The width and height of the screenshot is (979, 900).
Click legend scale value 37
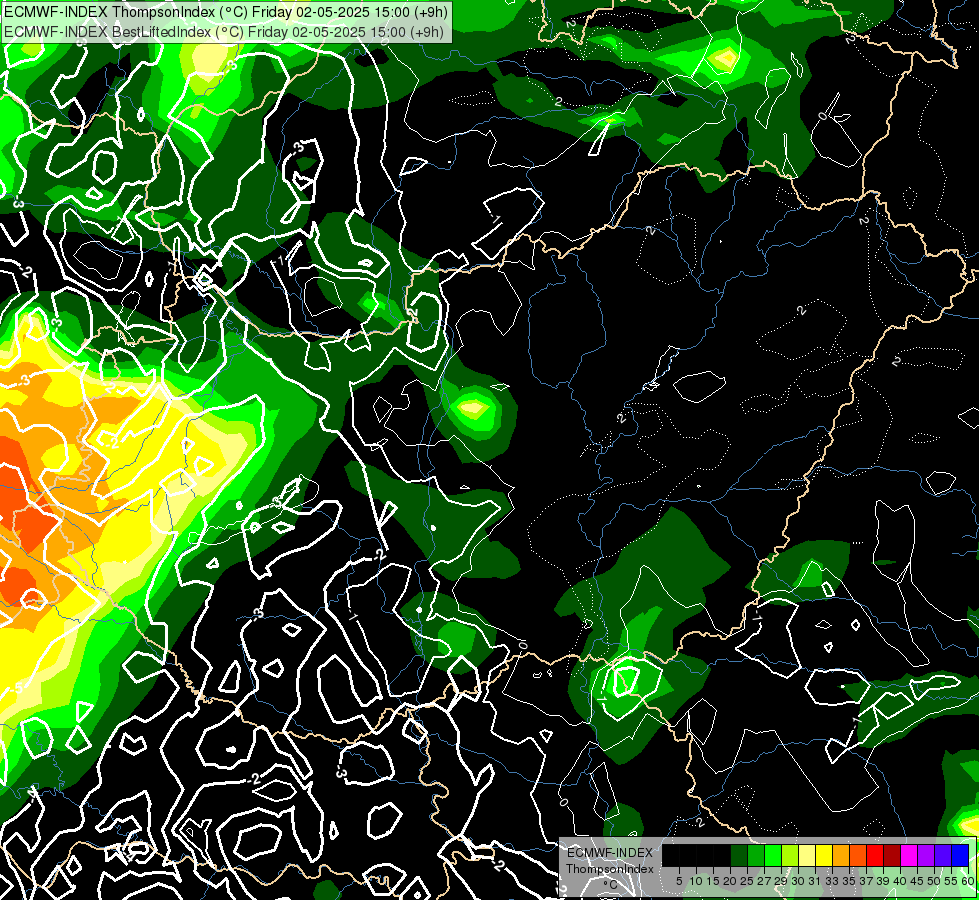coord(866,881)
